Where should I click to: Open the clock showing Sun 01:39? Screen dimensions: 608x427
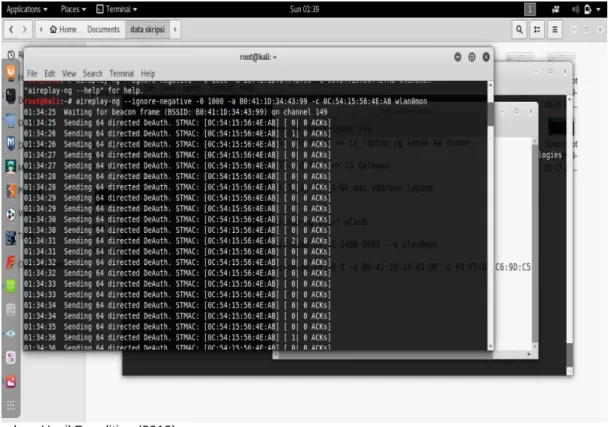click(x=304, y=9)
